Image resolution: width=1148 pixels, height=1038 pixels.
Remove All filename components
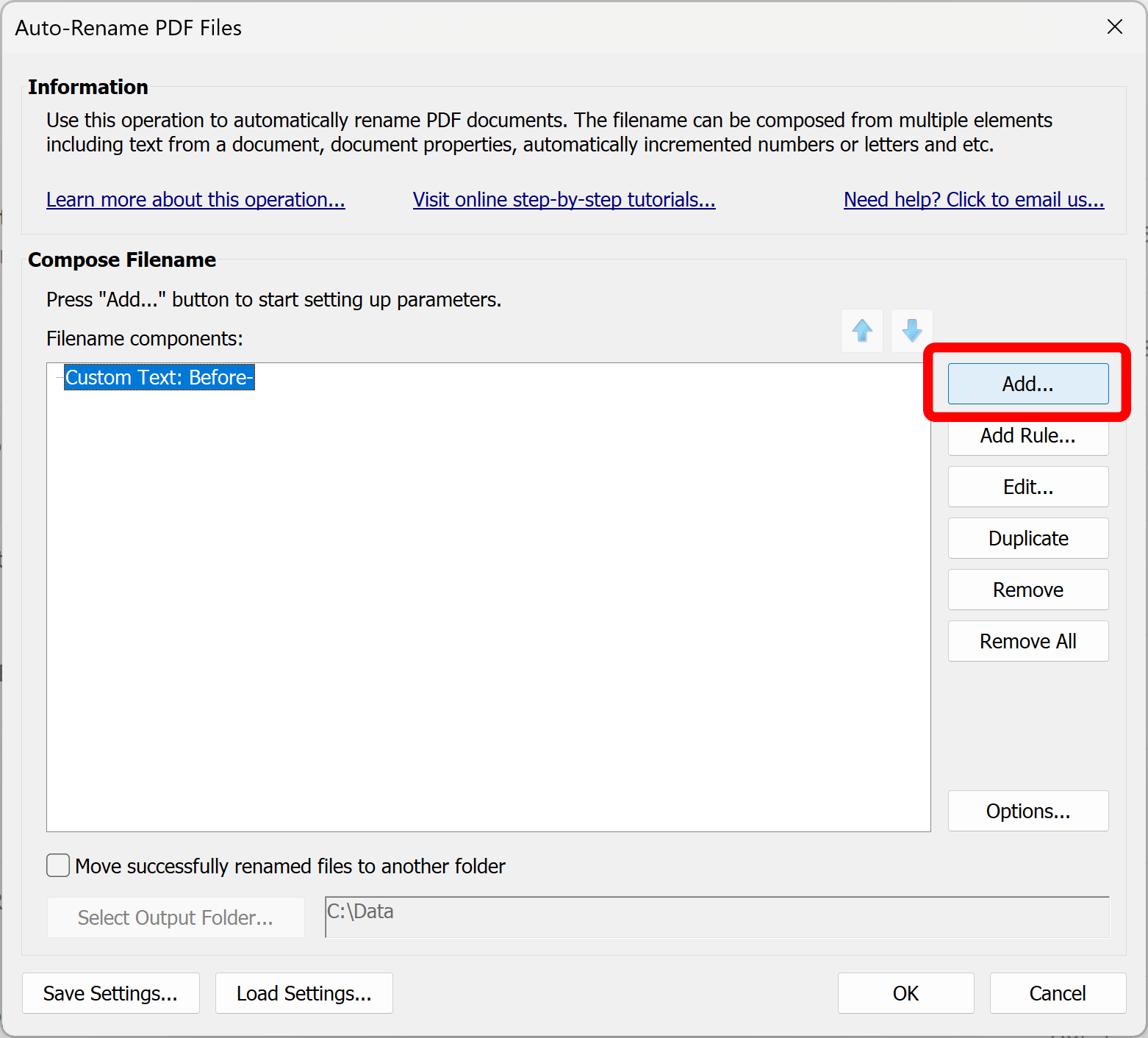(1028, 641)
